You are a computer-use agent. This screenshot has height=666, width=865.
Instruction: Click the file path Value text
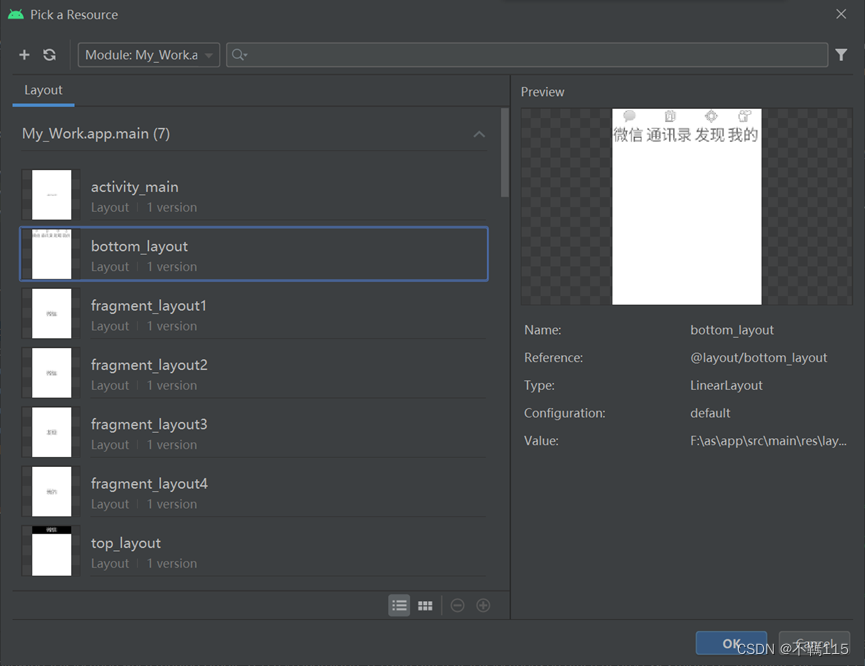[x=768, y=440]
